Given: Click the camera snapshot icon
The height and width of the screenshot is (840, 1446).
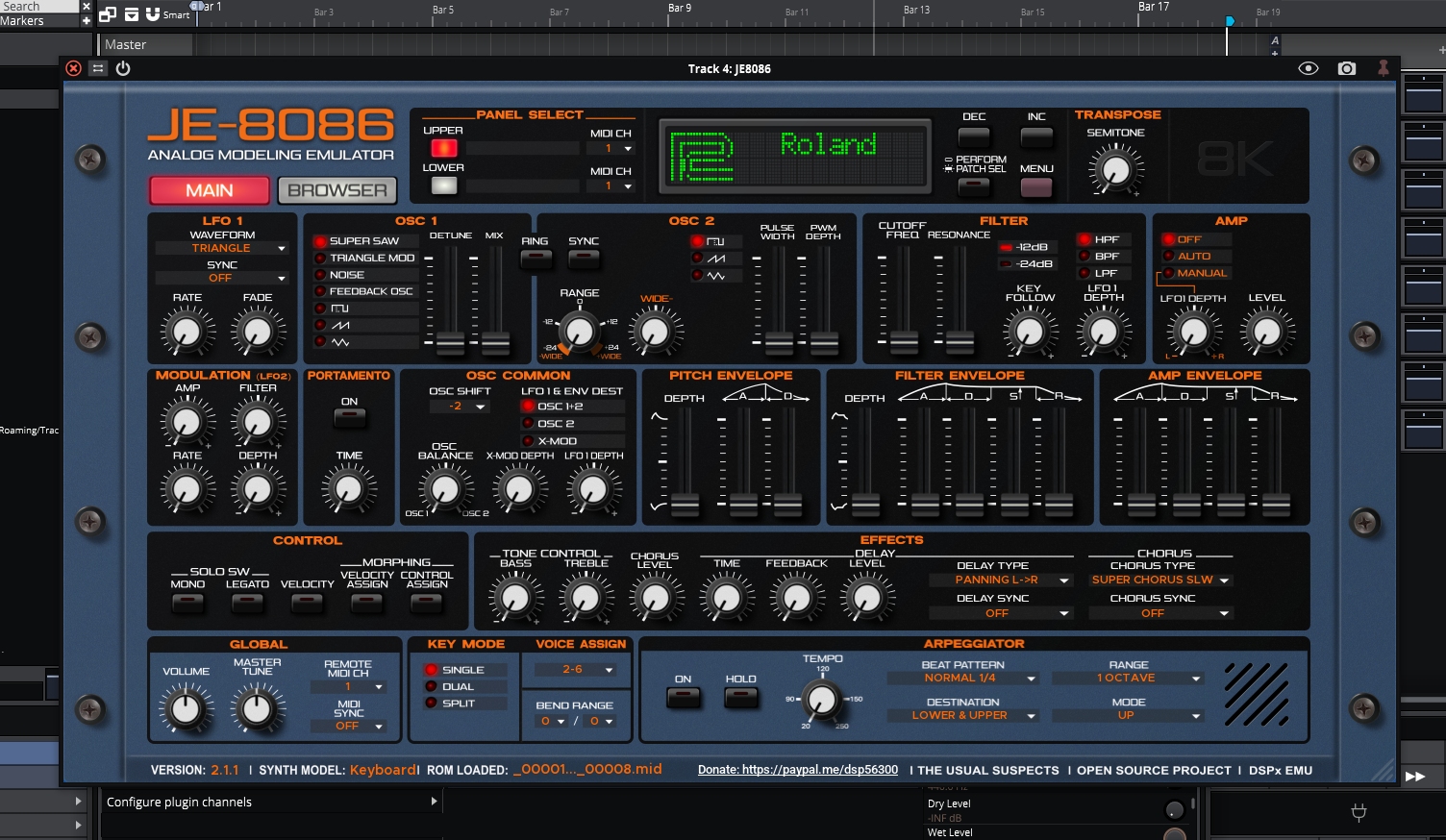Looking at the screenshot, I should [x=1346, y=68].
